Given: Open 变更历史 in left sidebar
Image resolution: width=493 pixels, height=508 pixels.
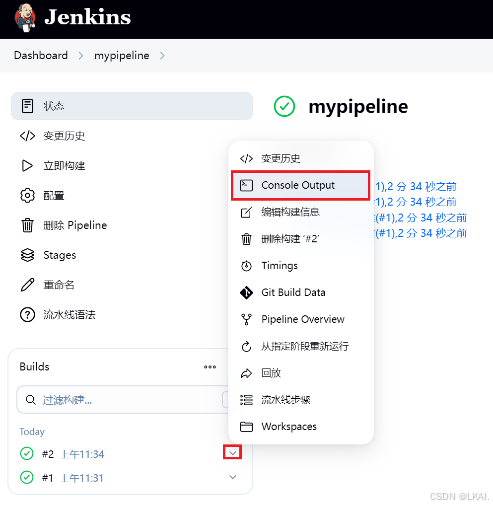Looking at the screenshot, I should pyautogui.click(x=64, y=136).
